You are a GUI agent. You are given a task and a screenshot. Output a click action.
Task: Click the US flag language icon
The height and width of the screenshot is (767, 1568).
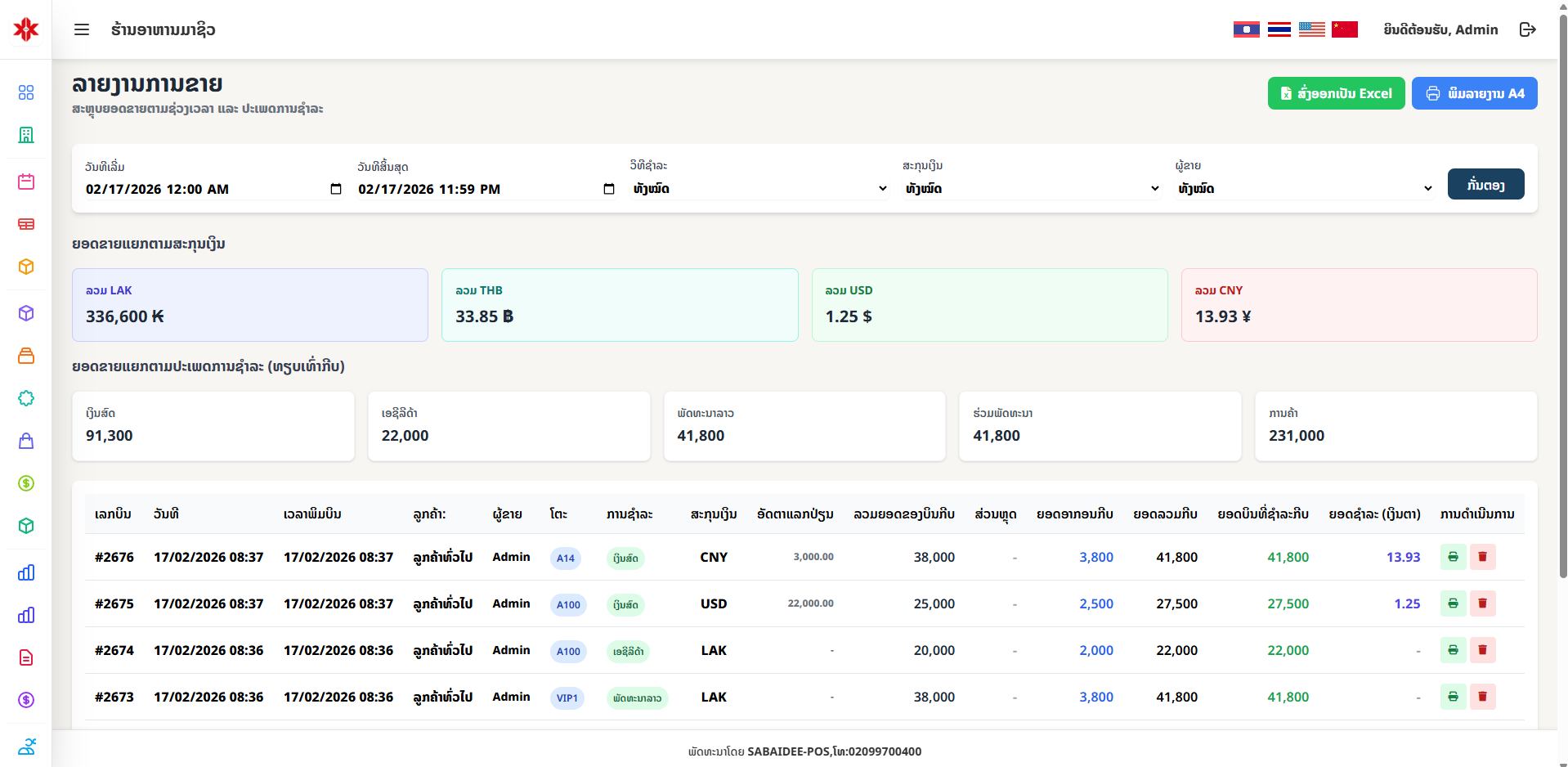click(1311, 29)
